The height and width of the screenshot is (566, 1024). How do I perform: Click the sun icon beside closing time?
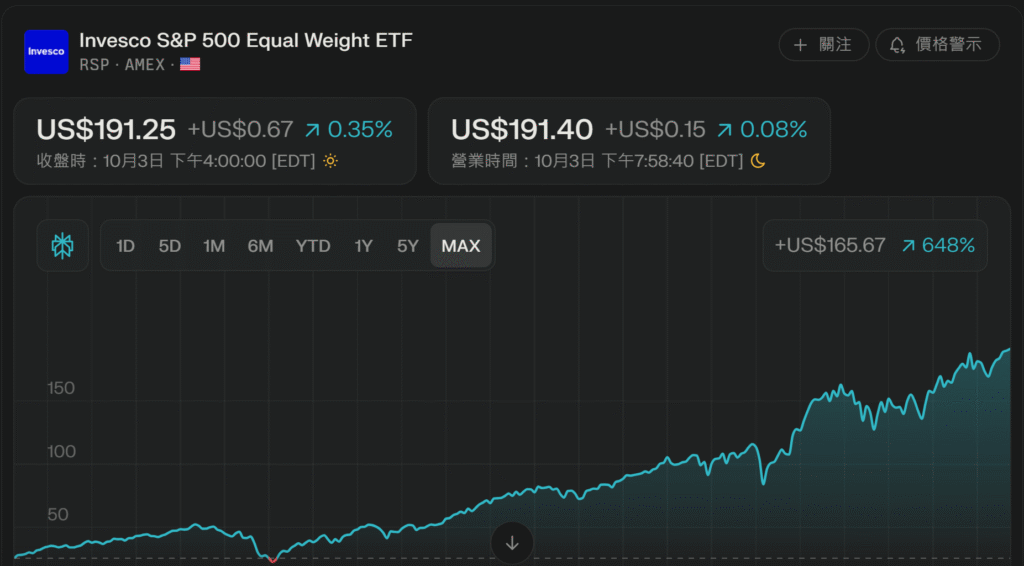coord(331,160)
